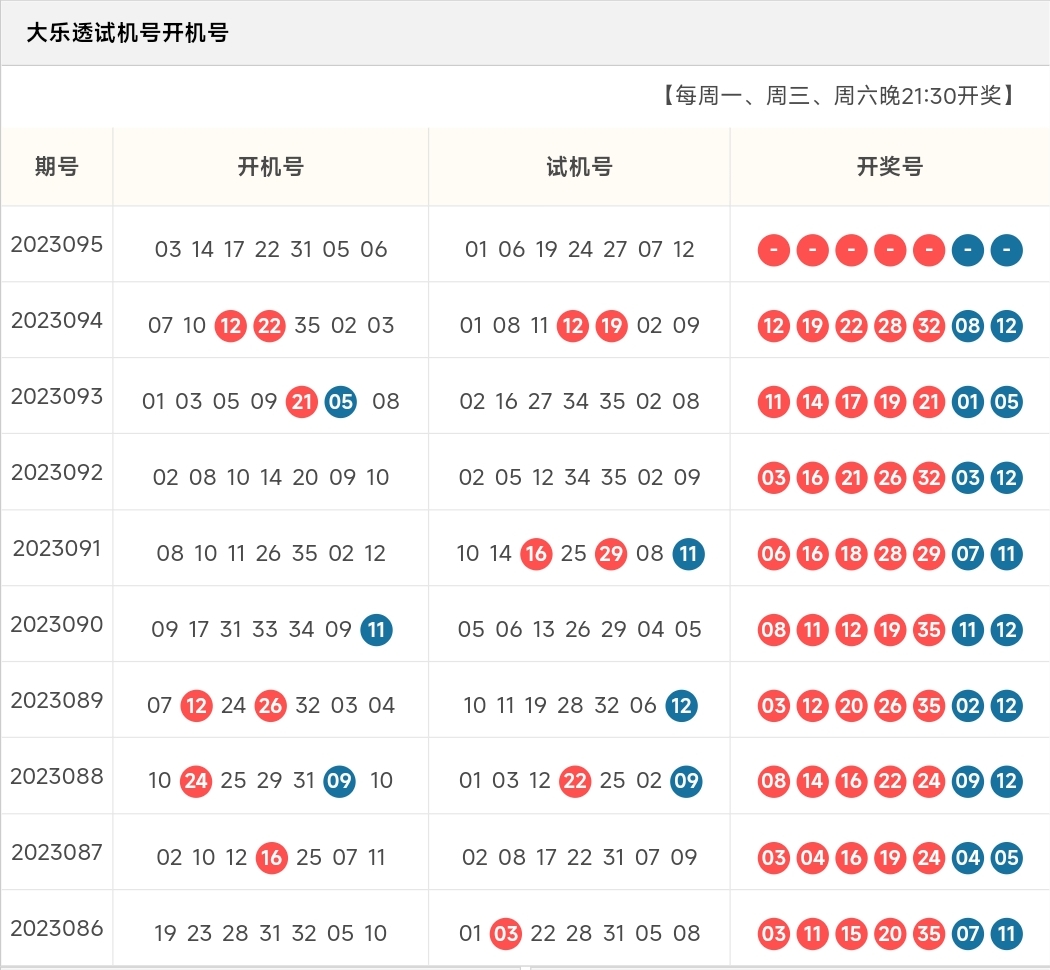
Task: Click red ball 03 in 2023092 开奖号
Action: point(773,478)
